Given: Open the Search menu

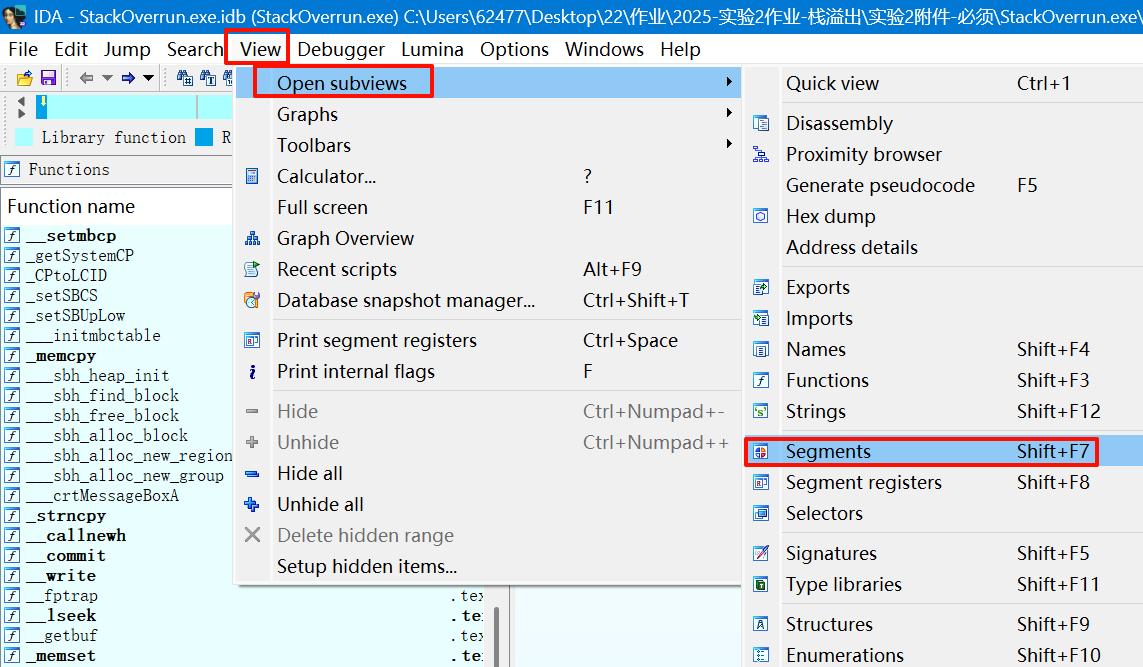Looking at the screenshot, I should click(x=195, y=50).
